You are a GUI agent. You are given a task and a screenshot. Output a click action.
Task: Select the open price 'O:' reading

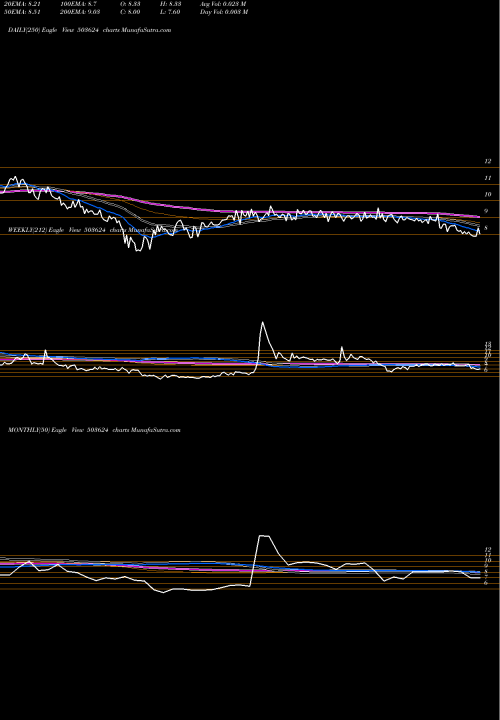[x=131, y=4]
